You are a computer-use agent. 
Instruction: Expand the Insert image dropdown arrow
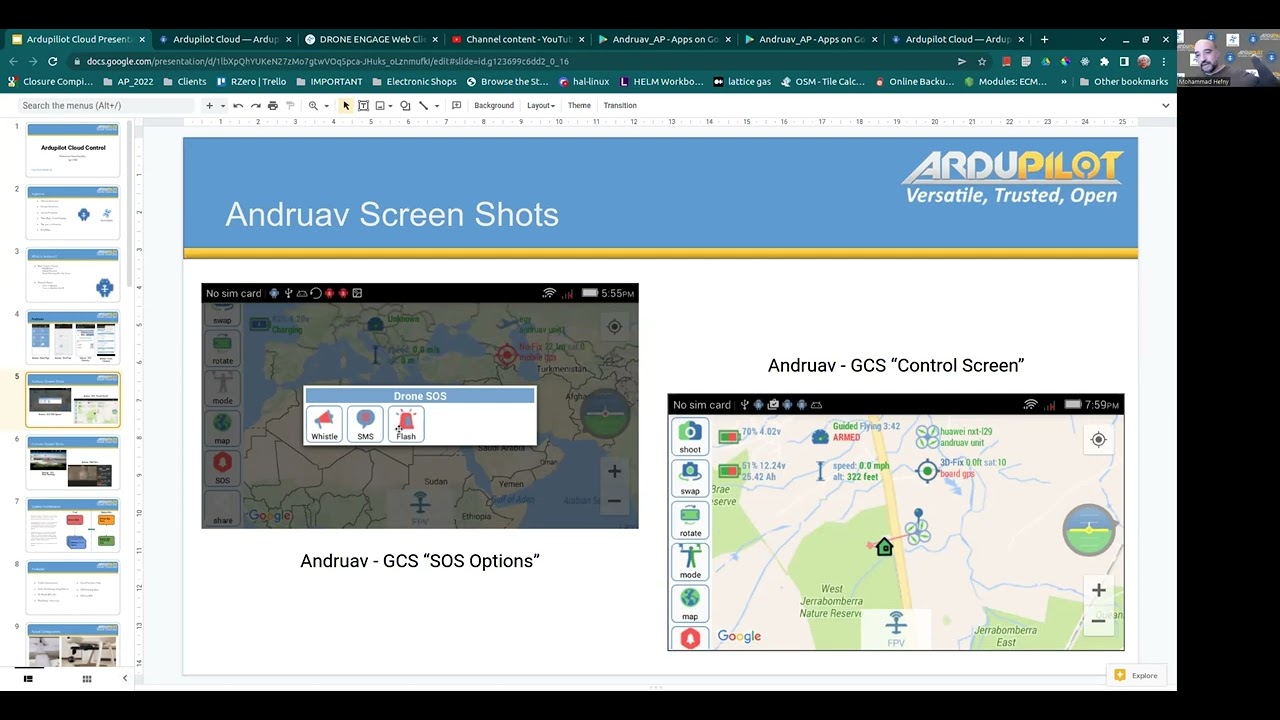coord(391,105)
